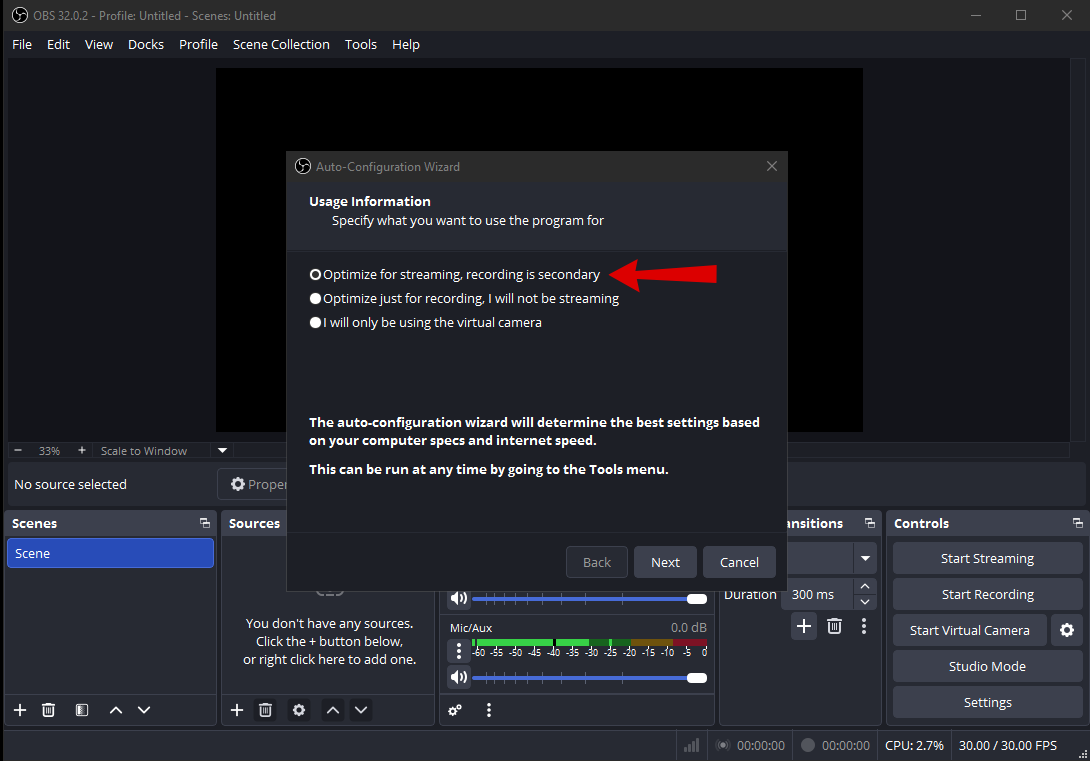Viewport: 1090px width, 761px height.
Task: Select Optimize for streaming radio option
Action: click(x=316, y=274)
